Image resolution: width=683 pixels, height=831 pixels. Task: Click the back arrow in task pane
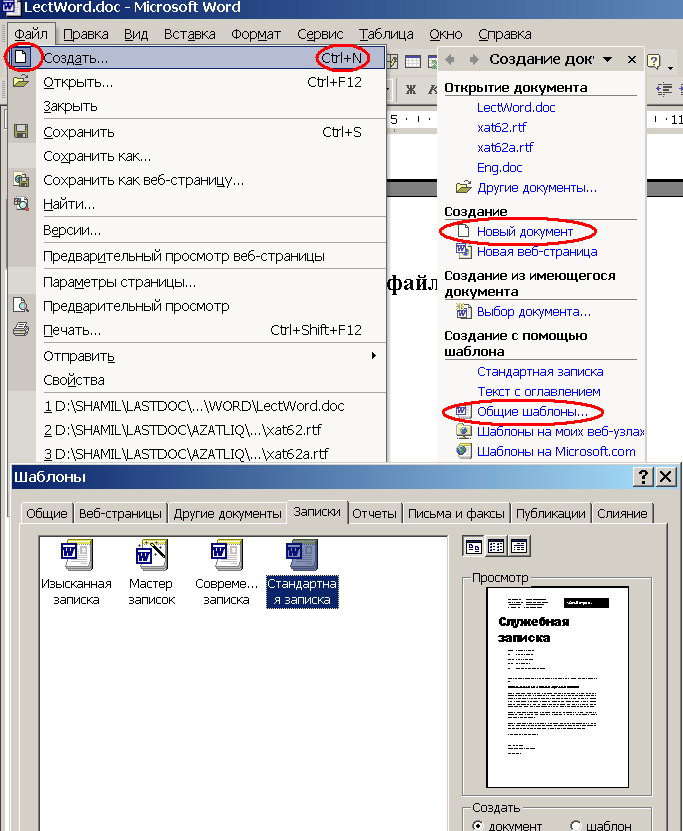tap(450, 59)
